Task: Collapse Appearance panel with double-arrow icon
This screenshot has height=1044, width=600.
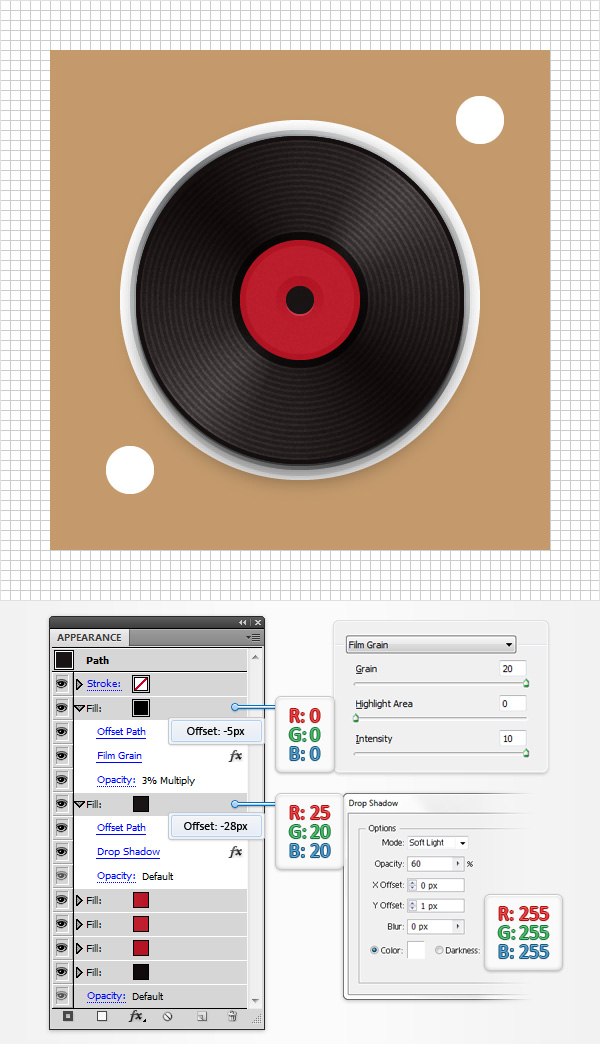Action: (242, 623)
